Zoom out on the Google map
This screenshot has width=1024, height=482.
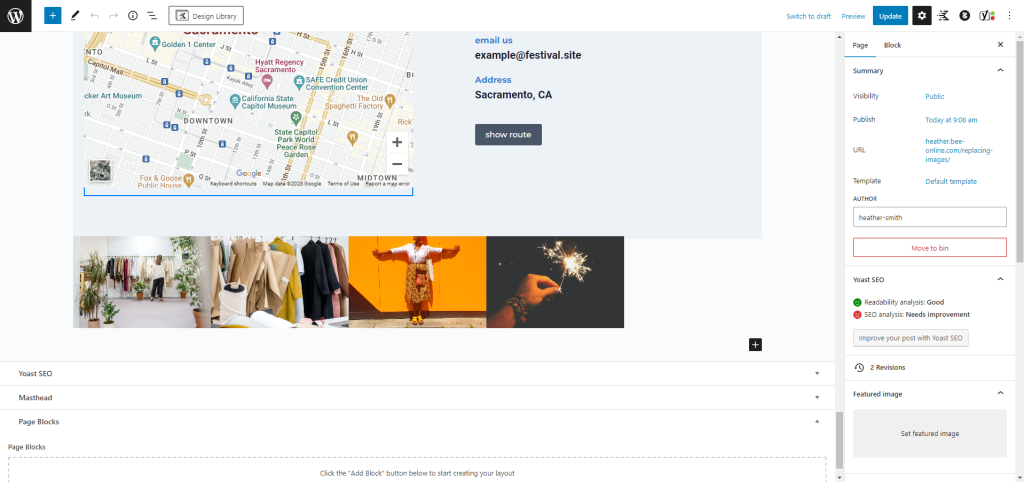pyautogui.click(x=397, y=164)
